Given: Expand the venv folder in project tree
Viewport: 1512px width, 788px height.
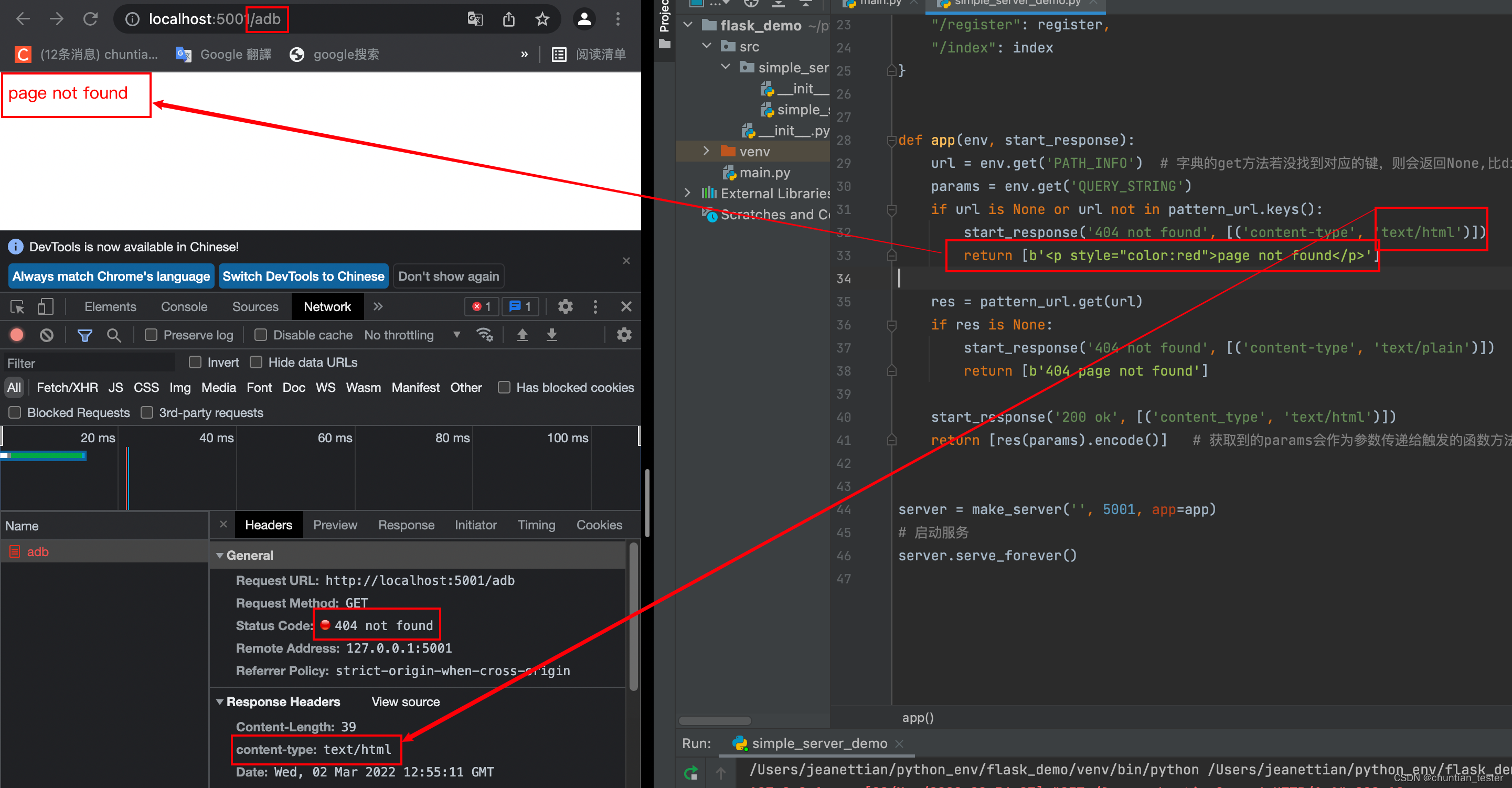Looking at the screenshot, I should 706,152.
